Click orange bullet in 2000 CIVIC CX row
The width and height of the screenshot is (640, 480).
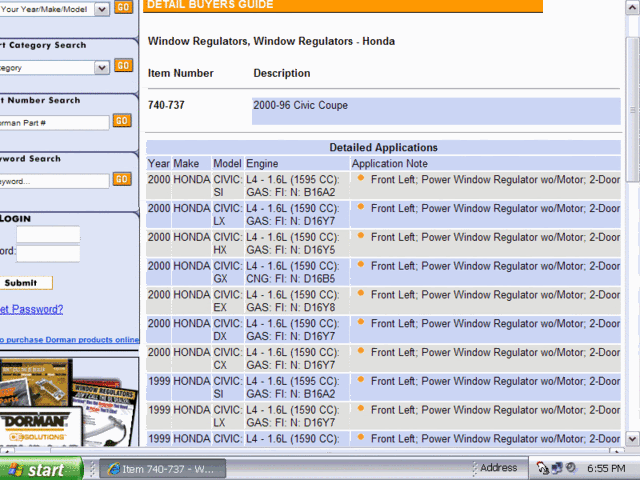pos(361,350)
